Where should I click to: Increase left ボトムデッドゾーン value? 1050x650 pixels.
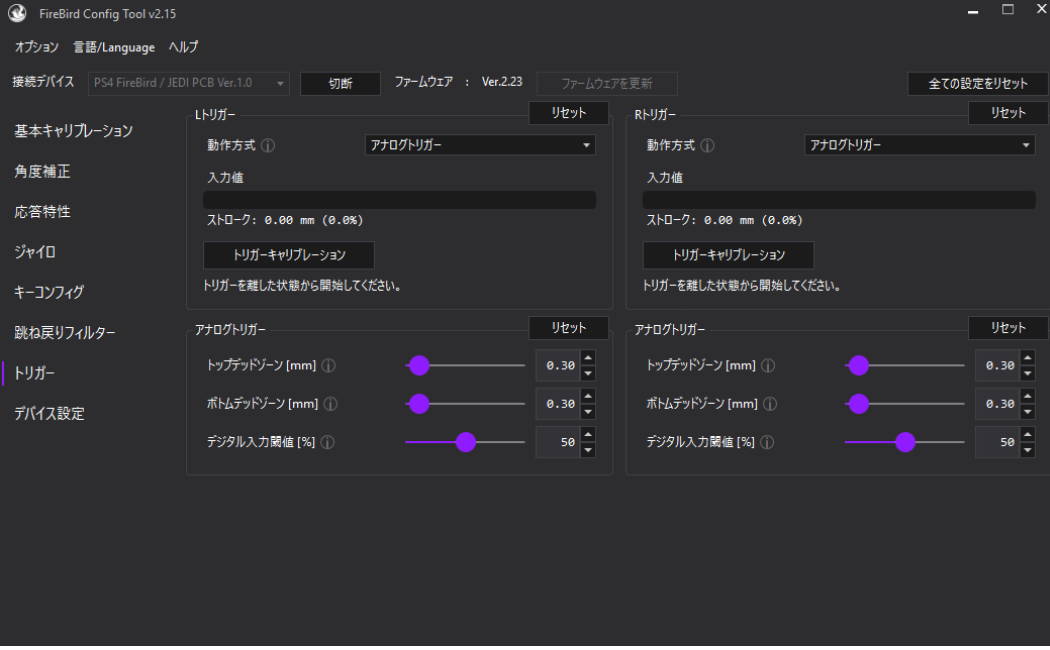point(588,396)
